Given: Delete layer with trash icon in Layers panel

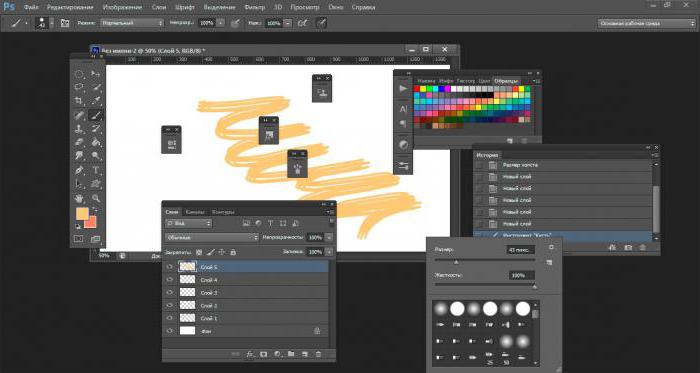Looking at the screenshot, I should click(318, 354).
